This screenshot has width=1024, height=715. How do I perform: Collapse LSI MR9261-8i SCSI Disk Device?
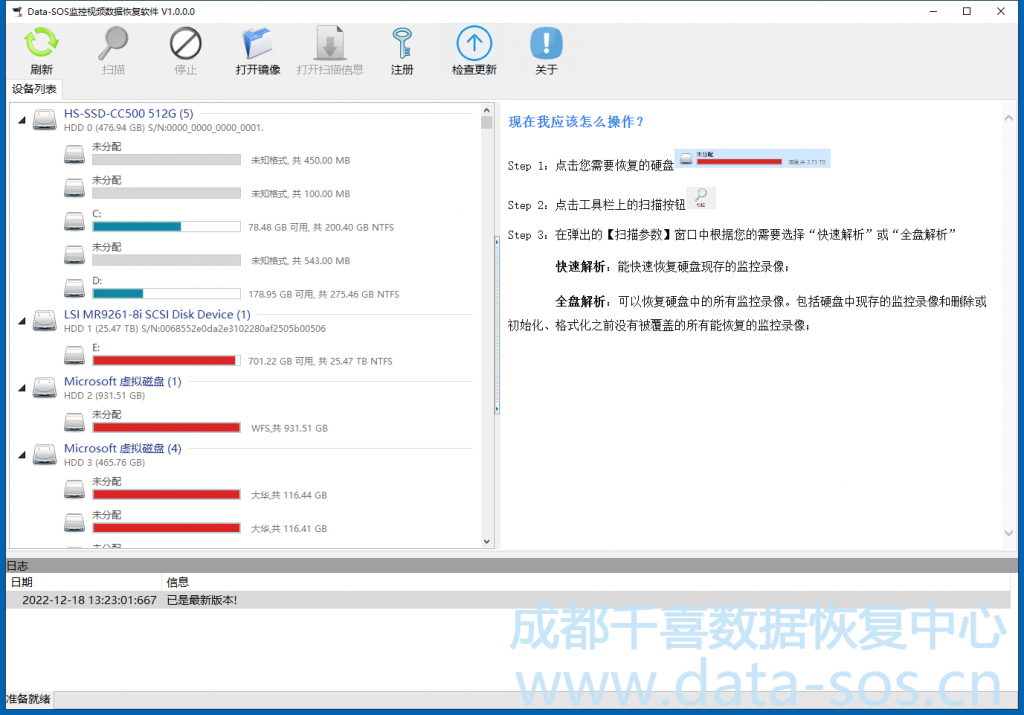(x=22, y=320)
